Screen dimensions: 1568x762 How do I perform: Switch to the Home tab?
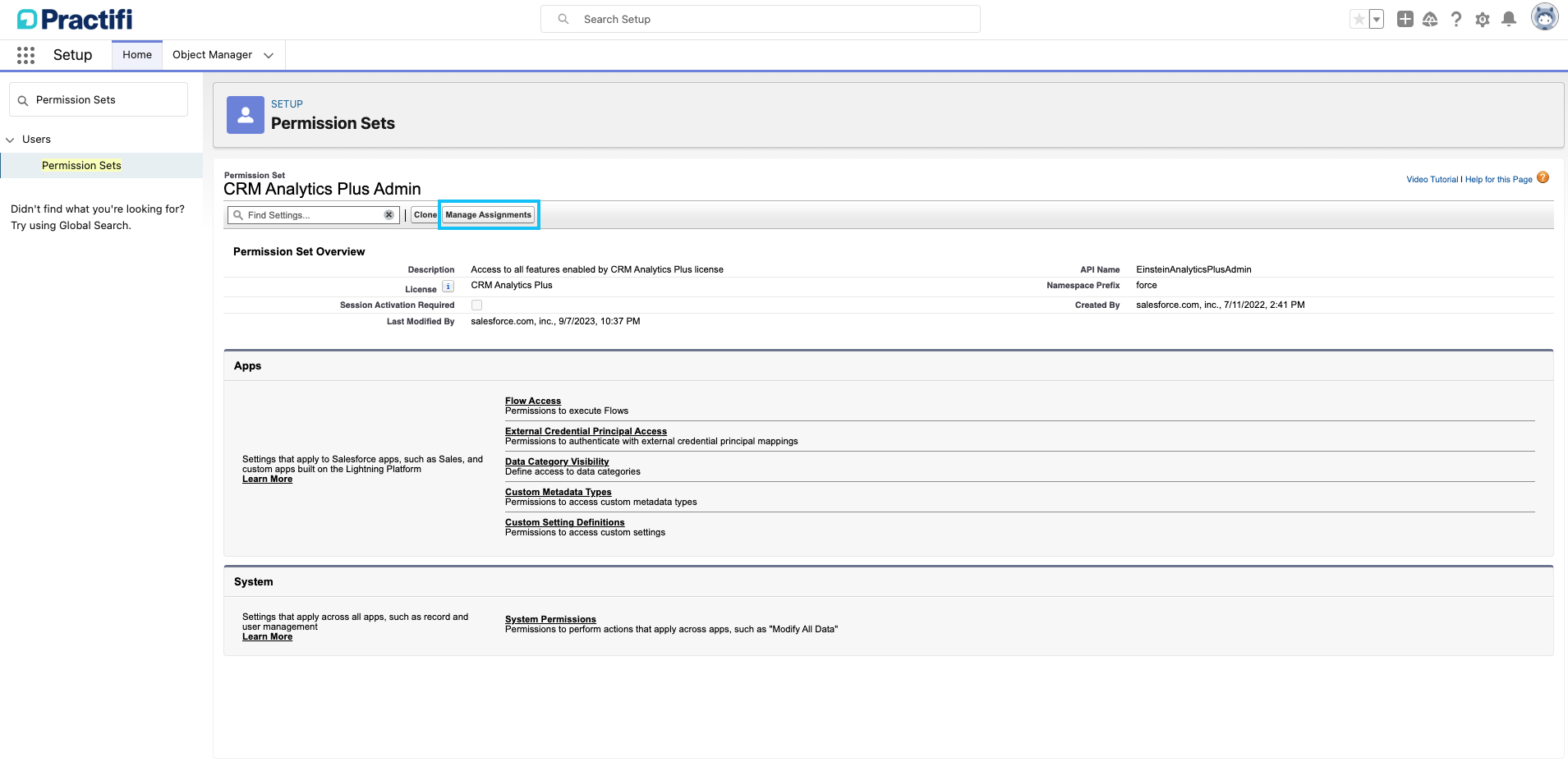137,55
